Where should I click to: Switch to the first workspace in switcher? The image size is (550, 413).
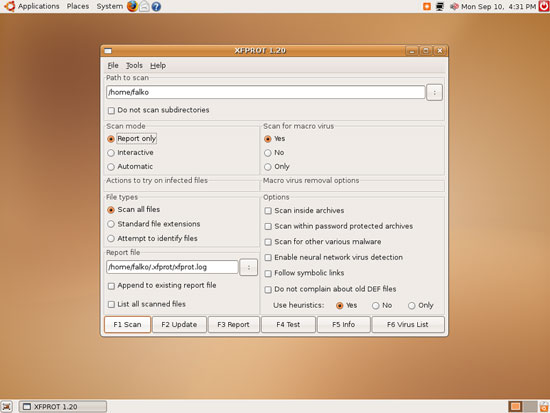[x=515, y=407]
